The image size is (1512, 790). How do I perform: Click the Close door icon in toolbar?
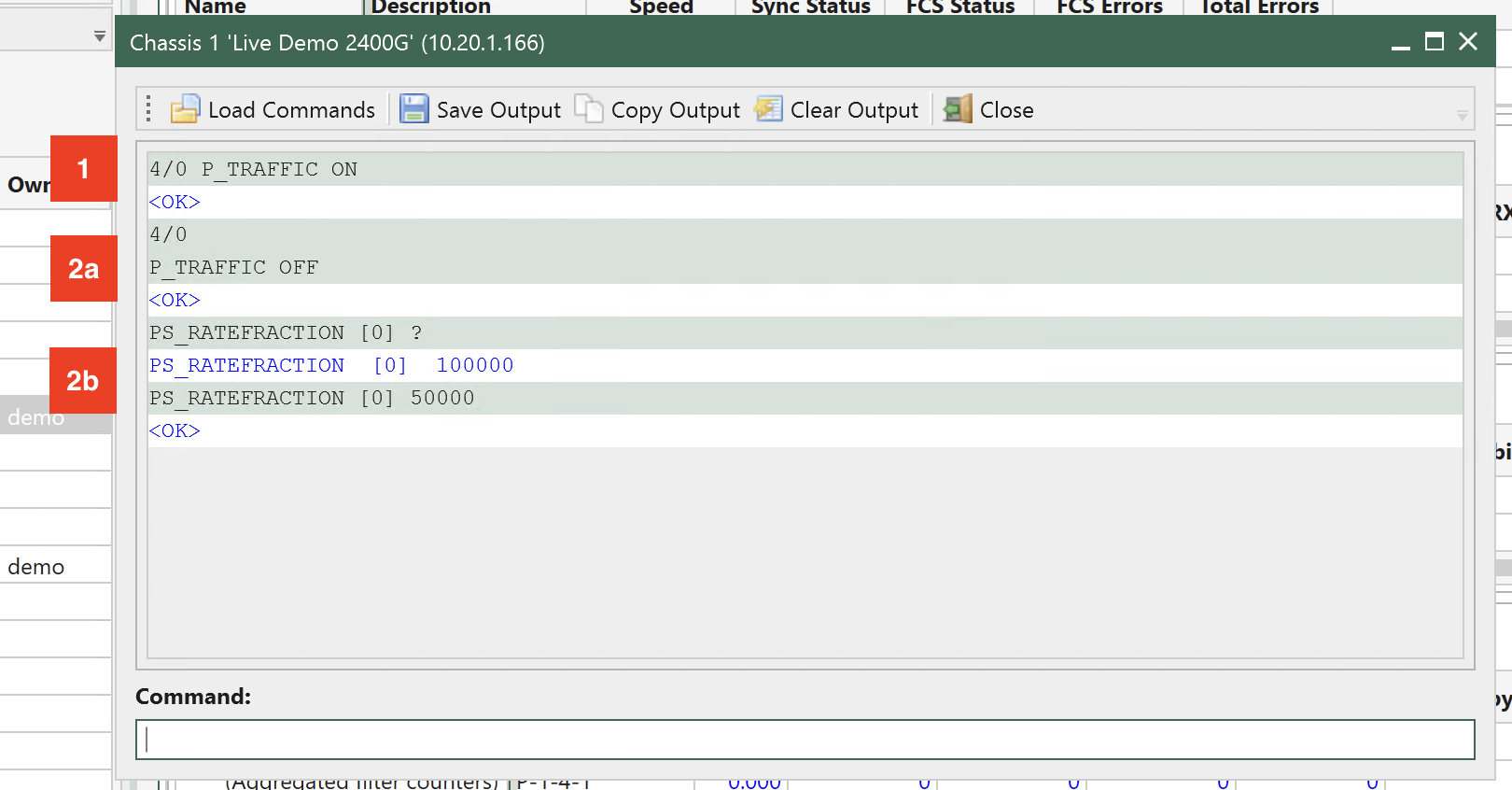[x=958, y=109]
